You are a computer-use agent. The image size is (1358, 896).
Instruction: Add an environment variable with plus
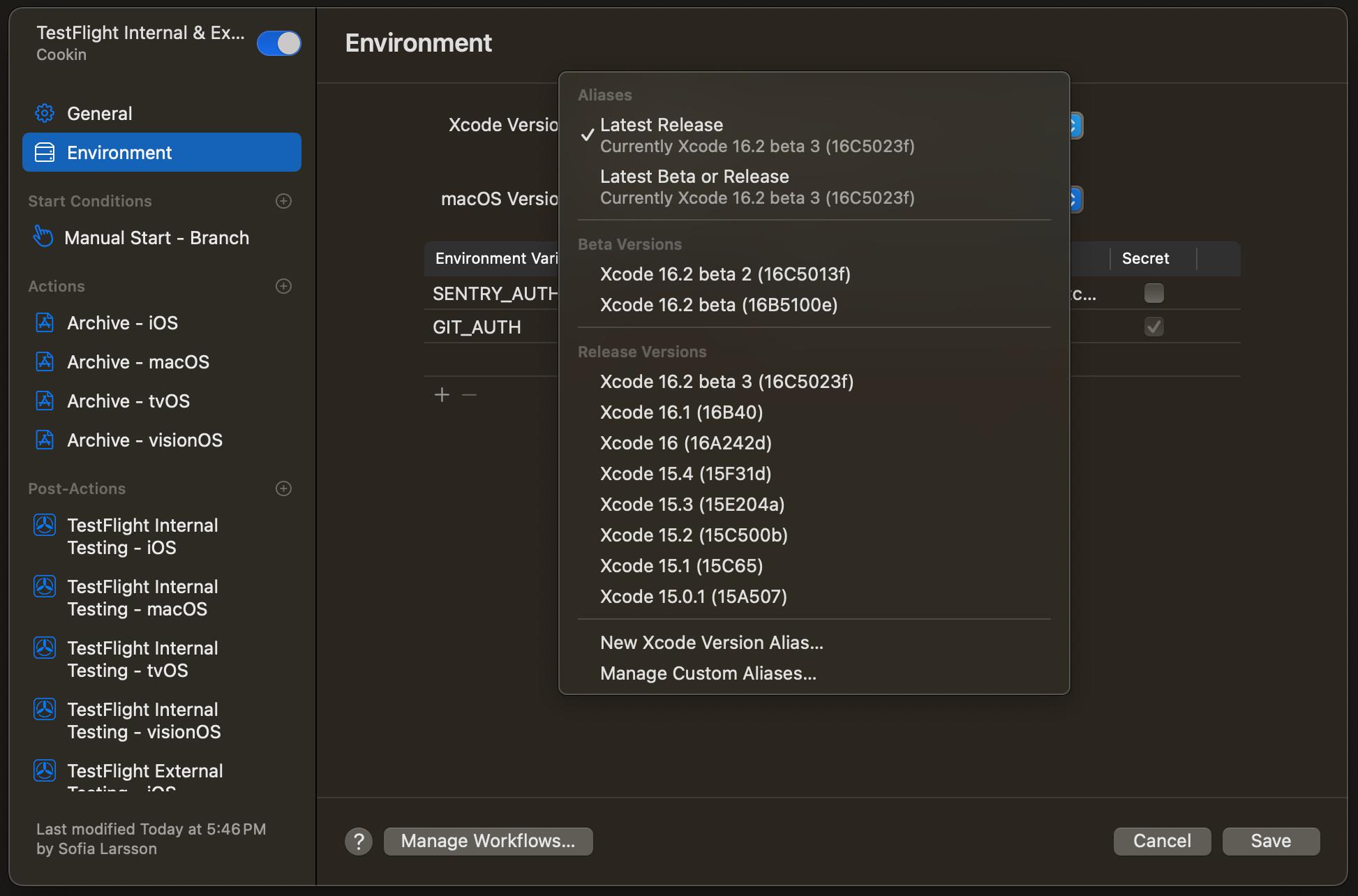[442, 395]
